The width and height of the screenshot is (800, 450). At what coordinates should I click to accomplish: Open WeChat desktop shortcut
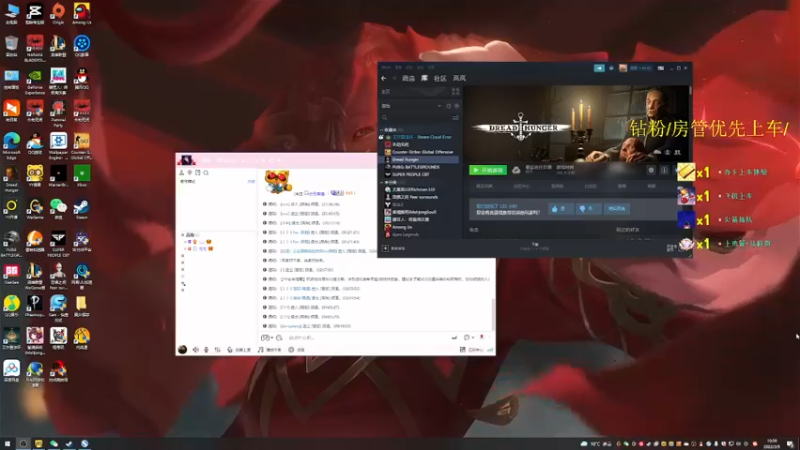click(58, 209)
